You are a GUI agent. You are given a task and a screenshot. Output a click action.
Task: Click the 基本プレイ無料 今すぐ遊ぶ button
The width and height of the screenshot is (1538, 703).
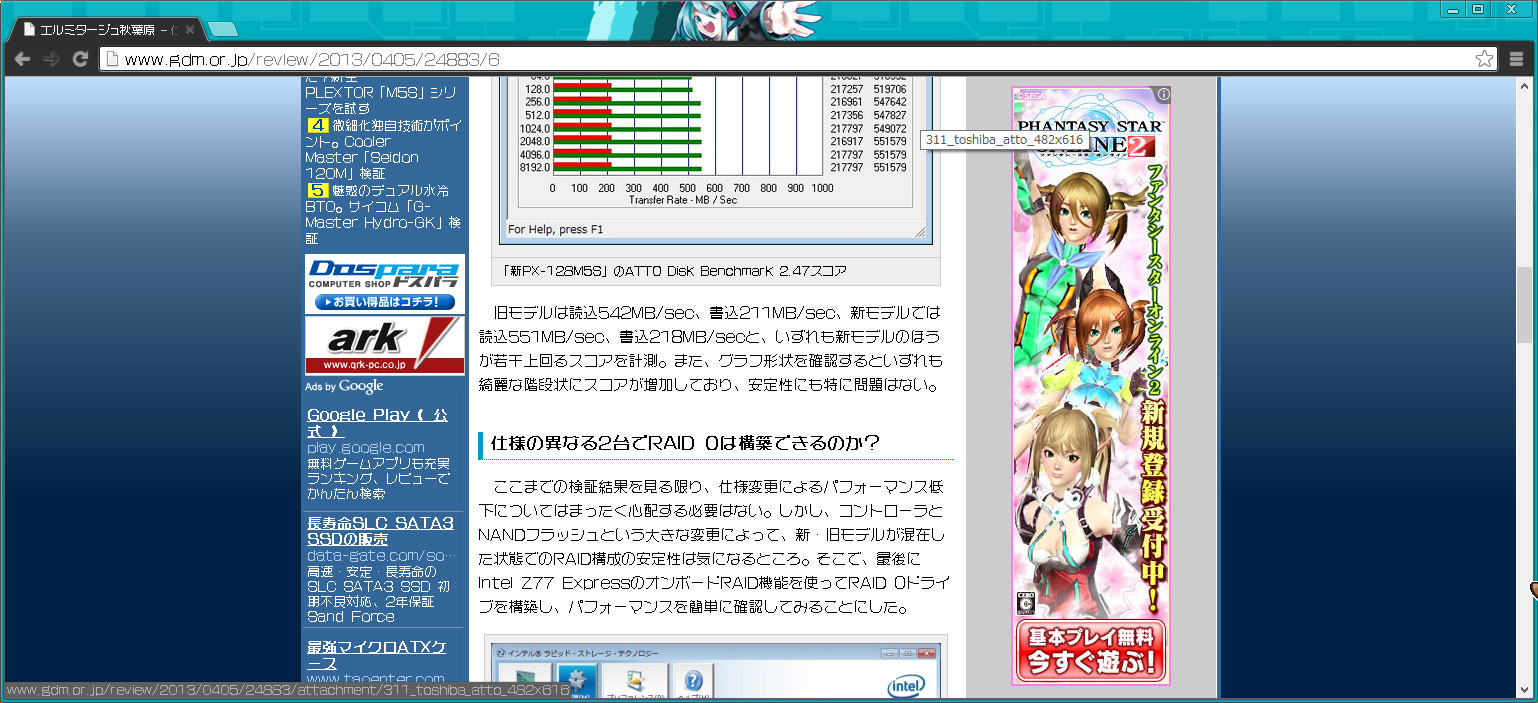(x=1090, y=651)
